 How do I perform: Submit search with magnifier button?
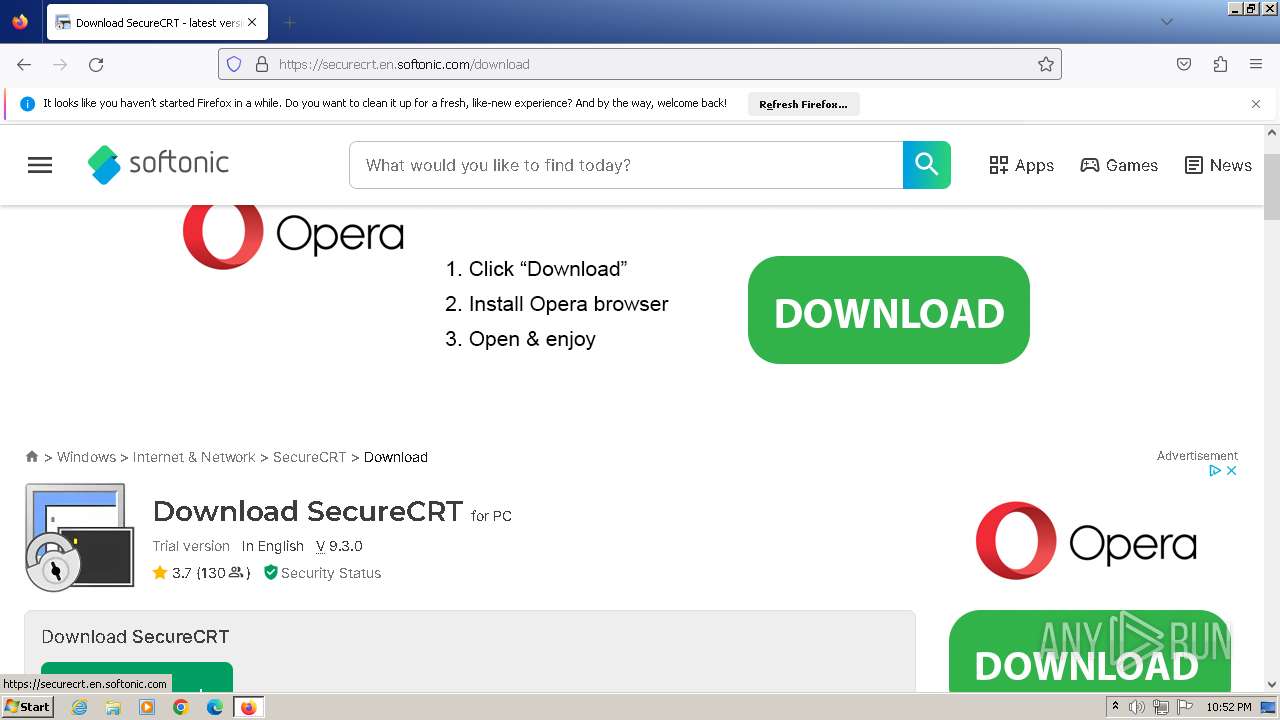click(927, 165)
